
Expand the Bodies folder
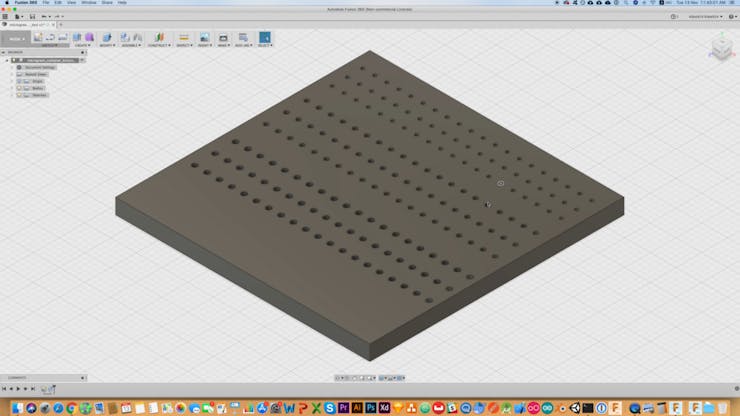(12, 88)
